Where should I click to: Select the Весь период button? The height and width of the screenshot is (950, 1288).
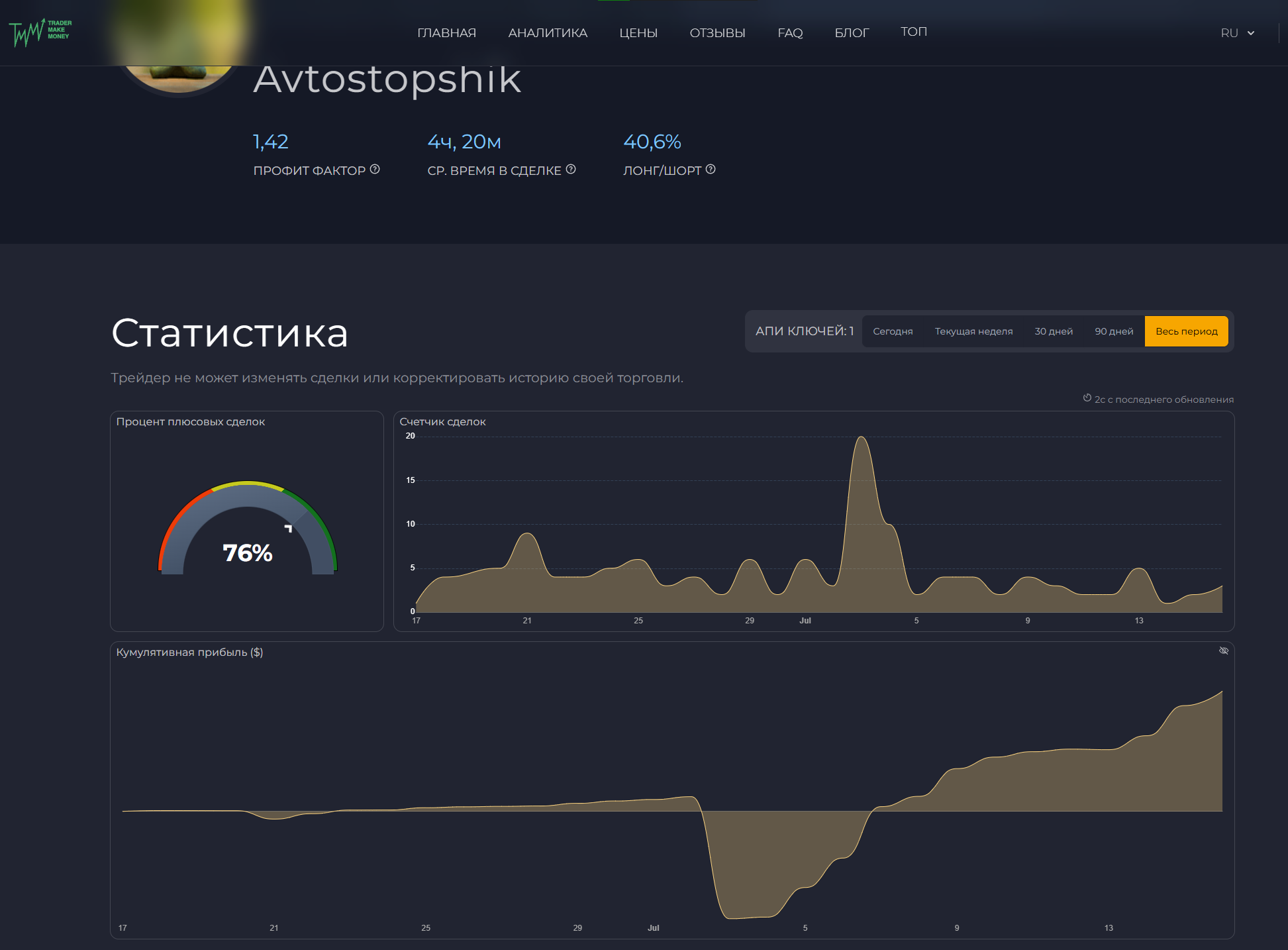(1186, 331)
